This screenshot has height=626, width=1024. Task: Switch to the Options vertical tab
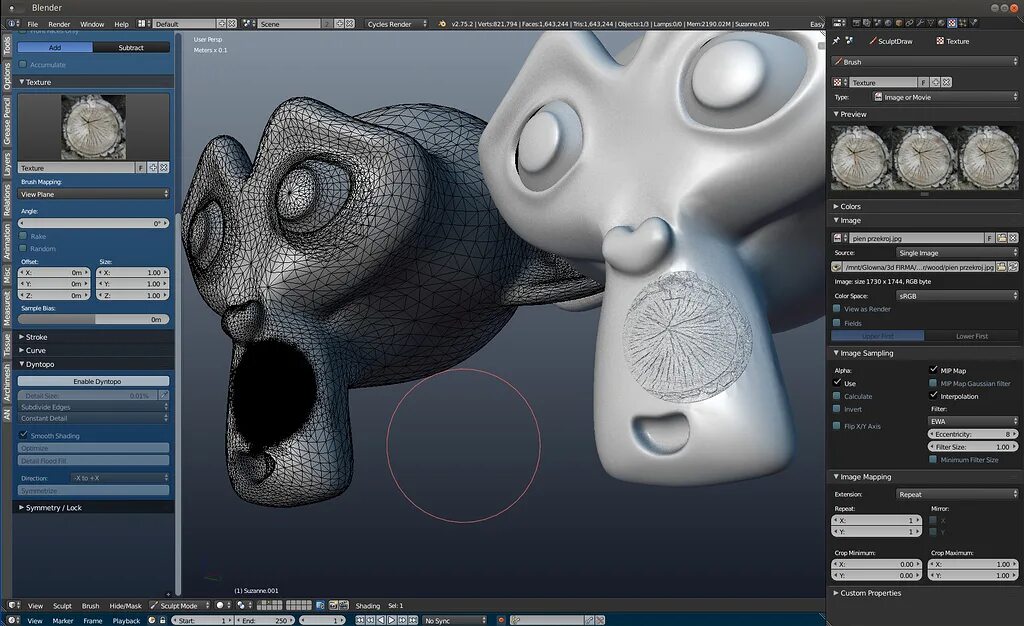pos(7,76)
